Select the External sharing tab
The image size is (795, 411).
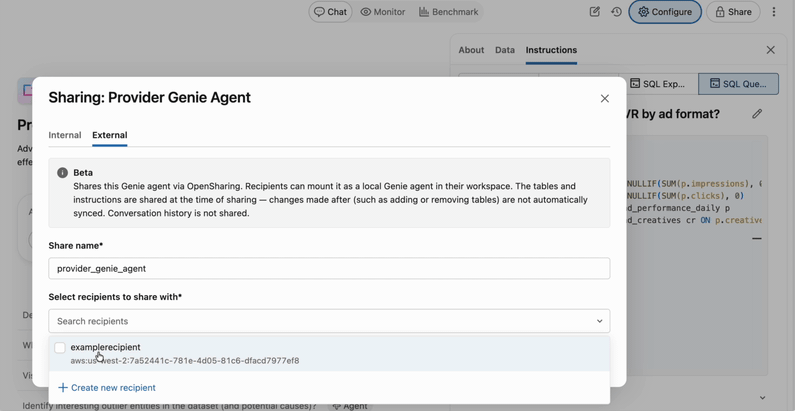pos(110,135)
